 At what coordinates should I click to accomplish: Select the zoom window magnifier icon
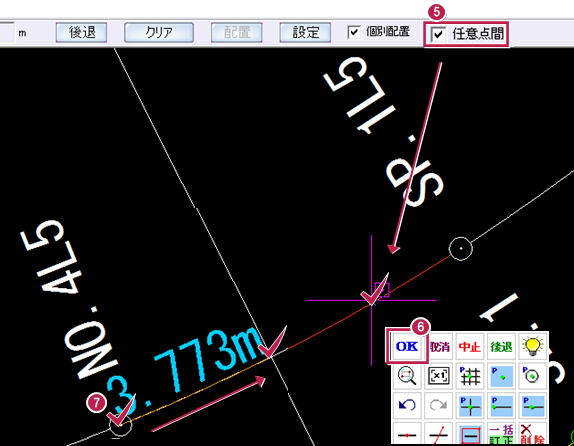(x=407, y=376)
